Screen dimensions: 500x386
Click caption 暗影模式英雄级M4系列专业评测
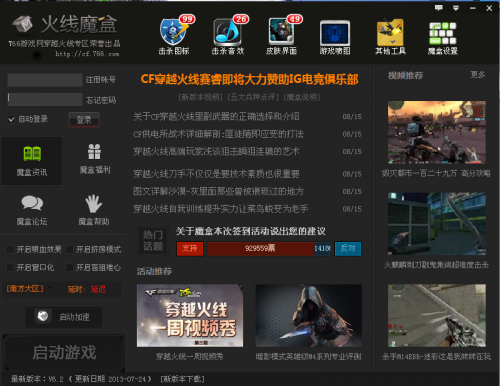308,357
